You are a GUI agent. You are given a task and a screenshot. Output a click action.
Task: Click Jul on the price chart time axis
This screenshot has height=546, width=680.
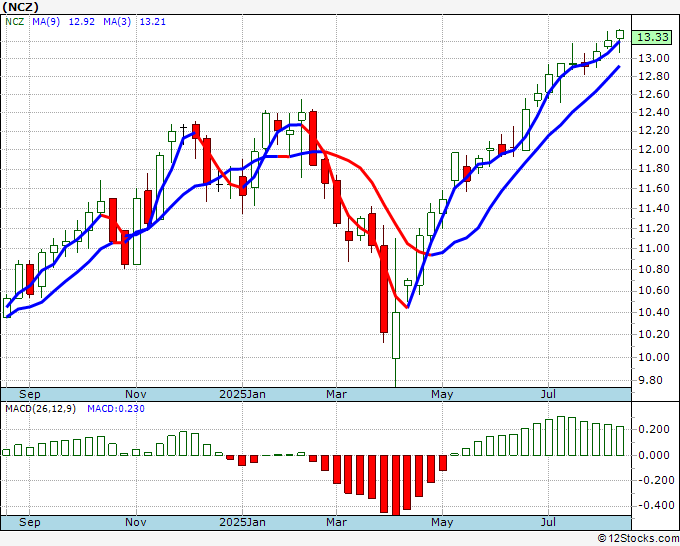pyautogui.click(x=549, y=394)
